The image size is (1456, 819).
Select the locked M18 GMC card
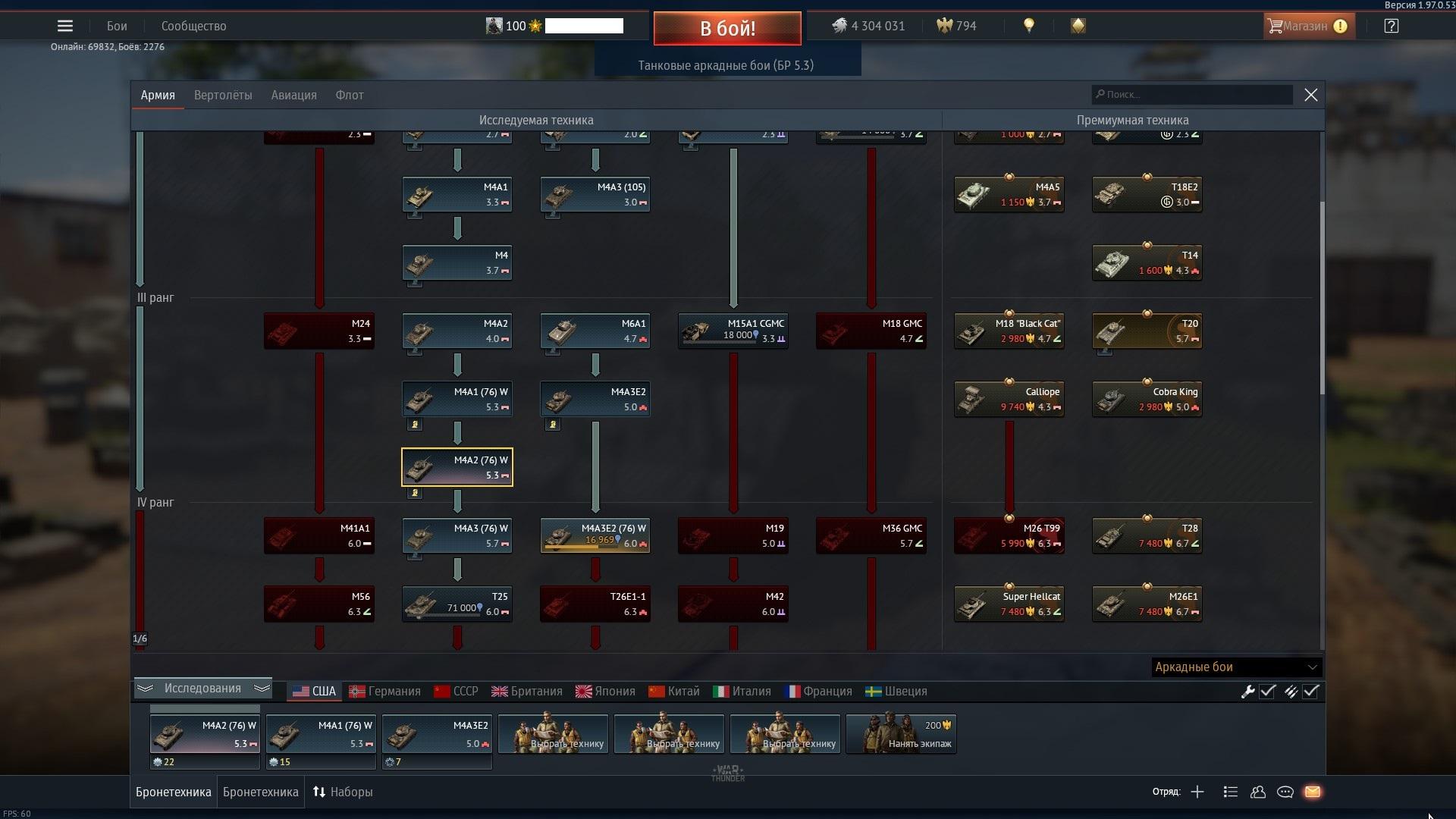[x=871, y=331]
